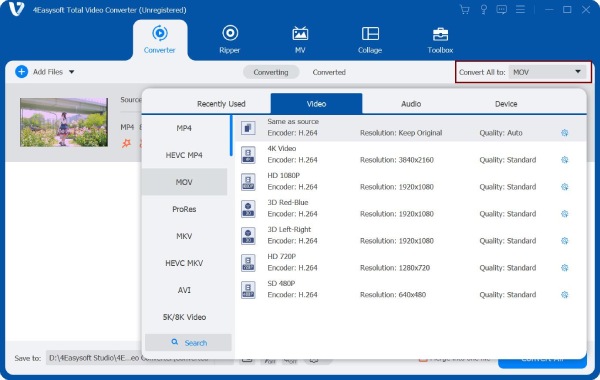This screenshot has width=600, height=380.
Task: Select the Recently Used format tab
Action: tap(221, 104)
